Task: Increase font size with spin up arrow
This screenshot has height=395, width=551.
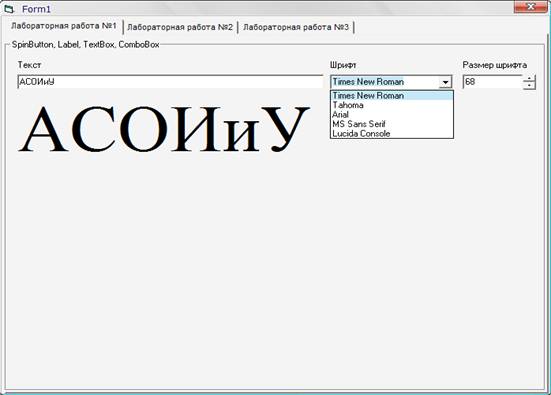Action: tap(529, 78)
